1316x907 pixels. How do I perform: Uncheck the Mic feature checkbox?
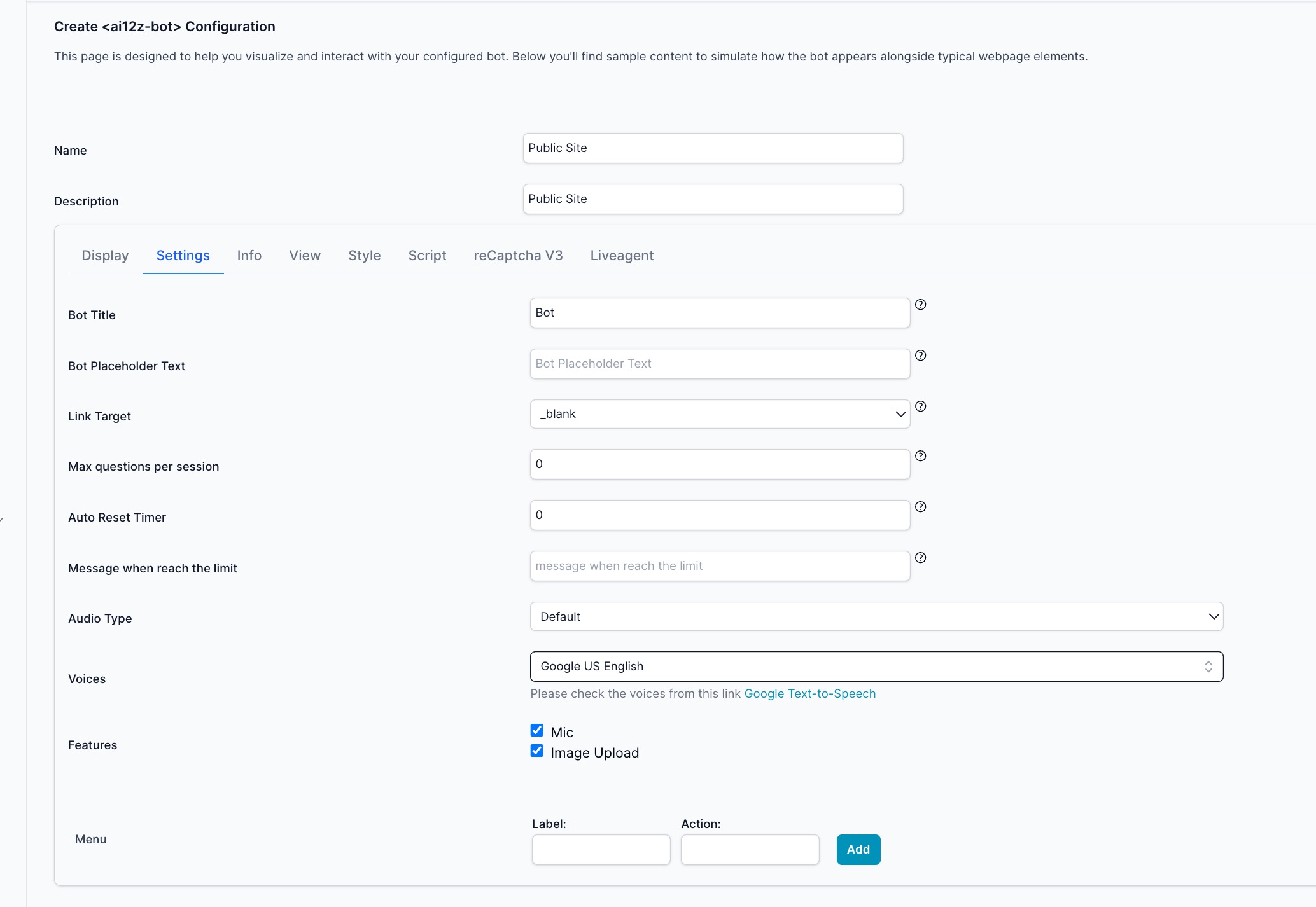point(537,730)
